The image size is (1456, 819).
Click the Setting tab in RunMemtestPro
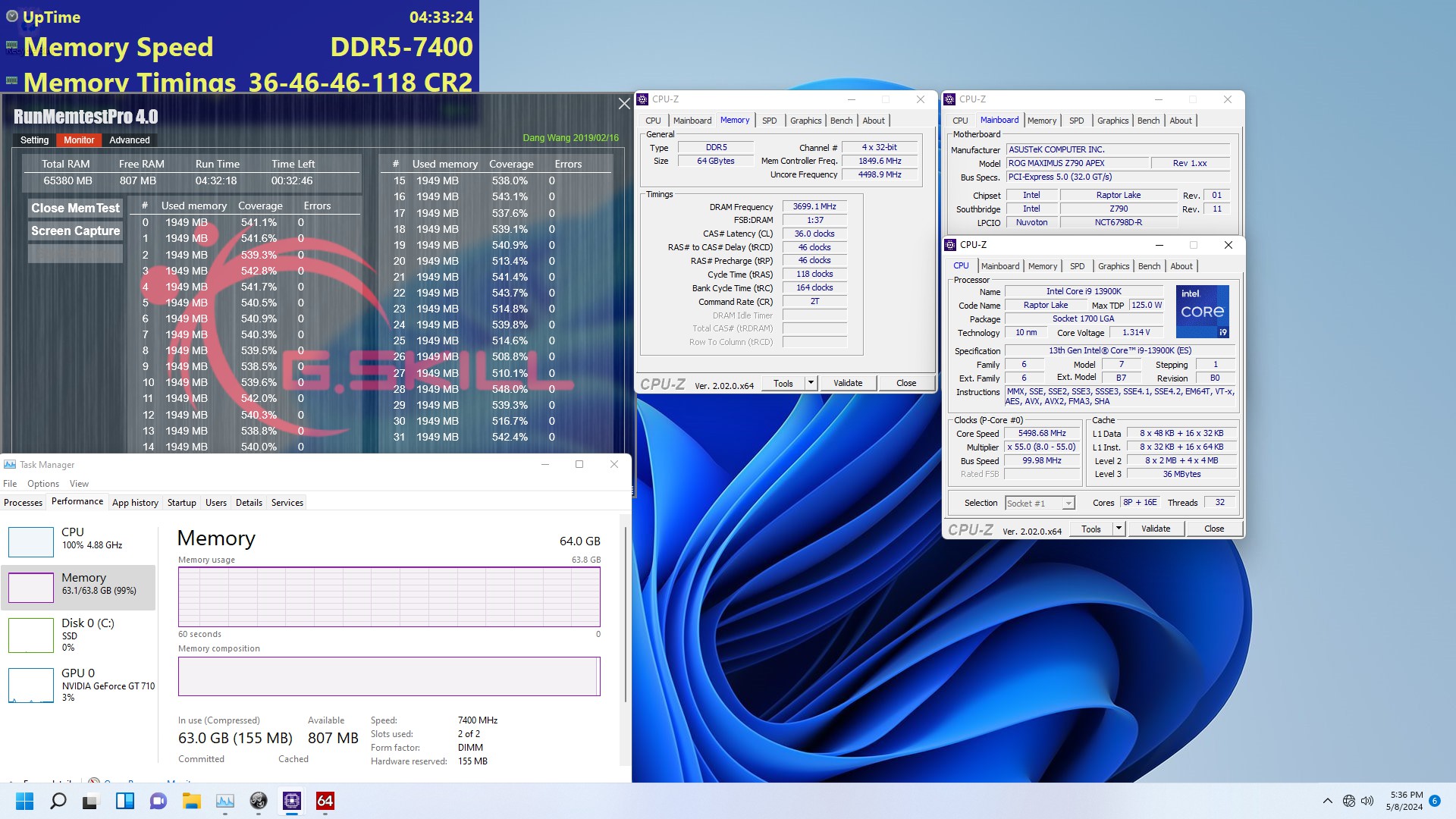click(x=33, y=139)
